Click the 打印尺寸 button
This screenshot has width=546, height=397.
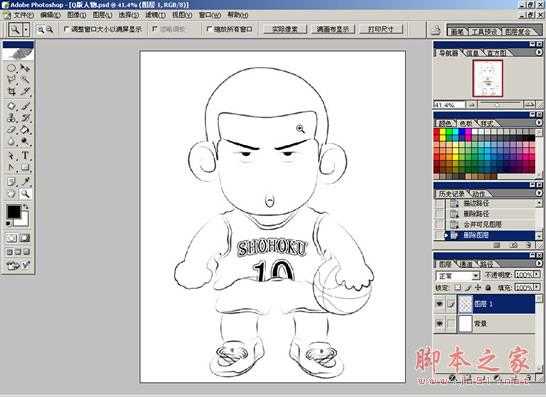click(380, 29)
